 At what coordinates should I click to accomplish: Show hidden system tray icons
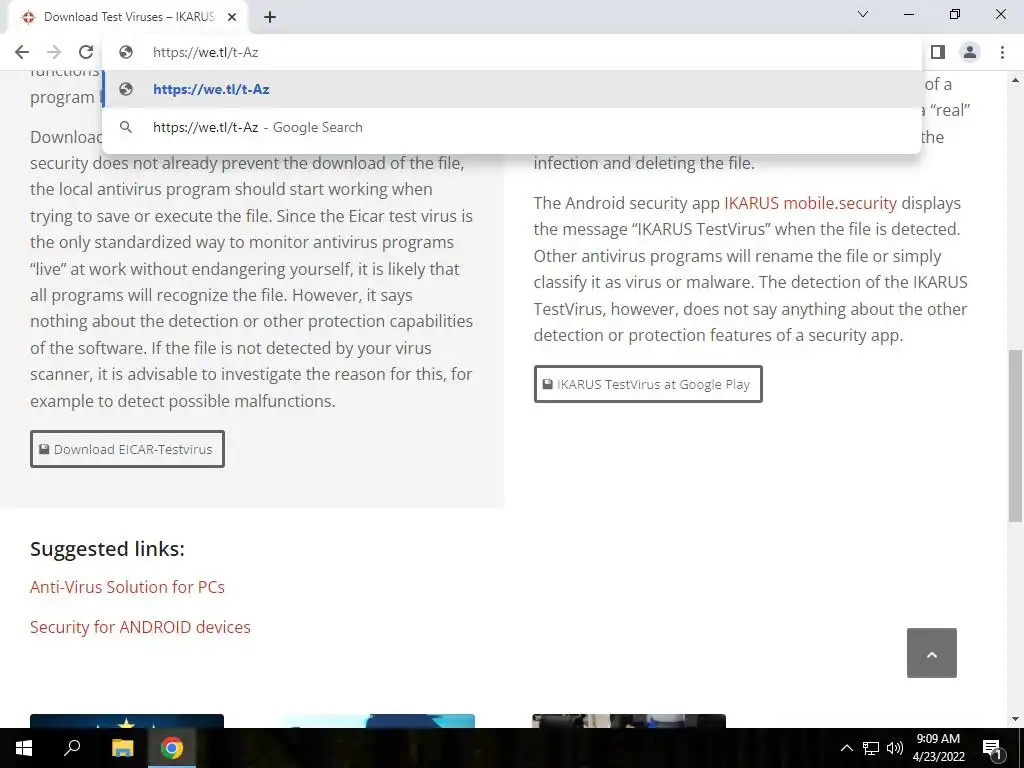coord(846,748)
